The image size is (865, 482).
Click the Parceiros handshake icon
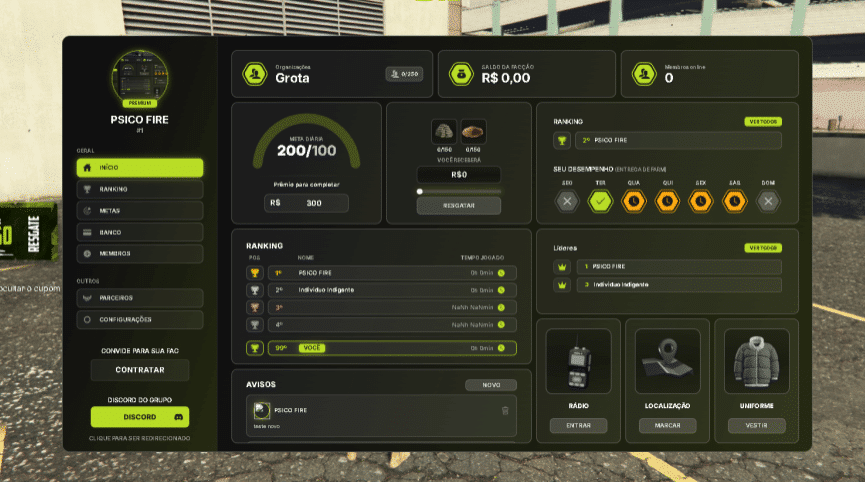coord(87,298)
